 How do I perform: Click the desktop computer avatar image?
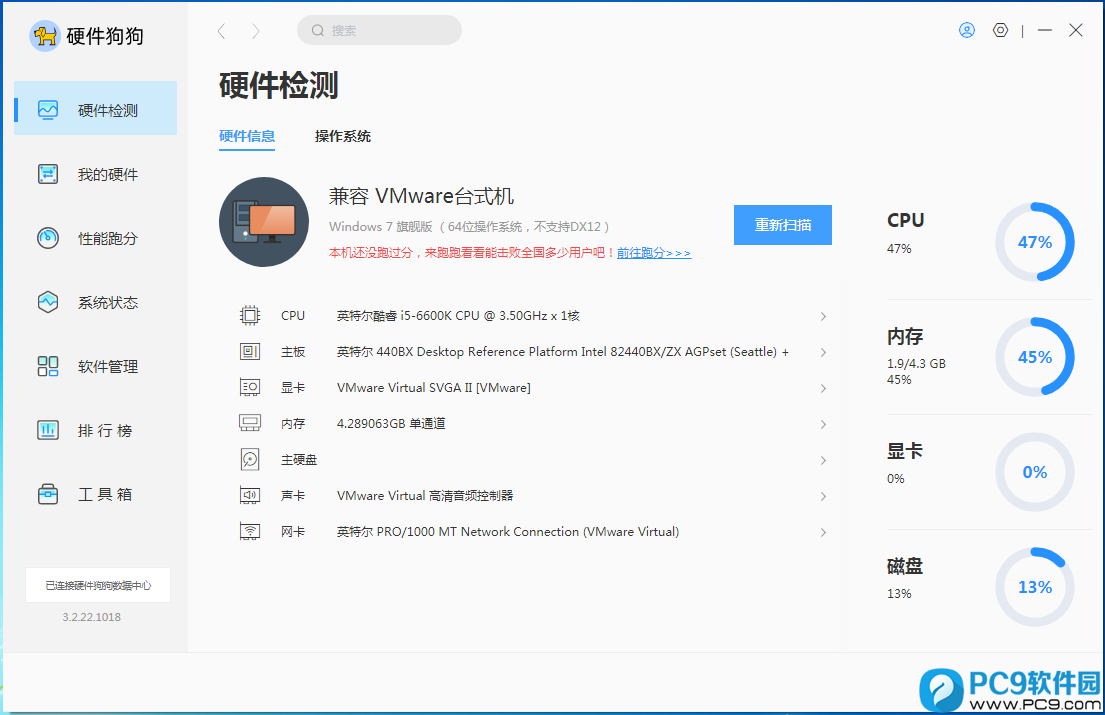click(264, 222)
